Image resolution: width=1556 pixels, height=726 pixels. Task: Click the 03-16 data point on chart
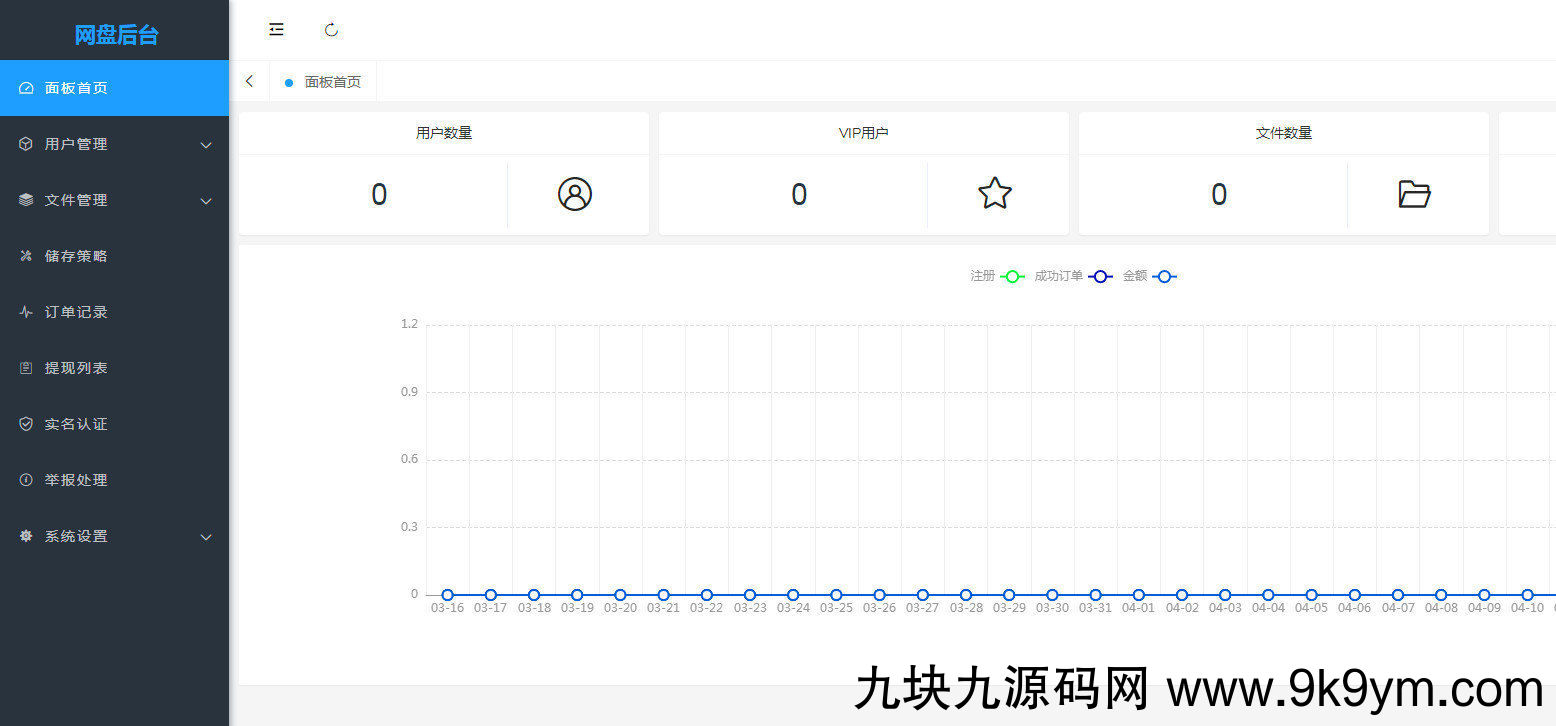point(447,595)
